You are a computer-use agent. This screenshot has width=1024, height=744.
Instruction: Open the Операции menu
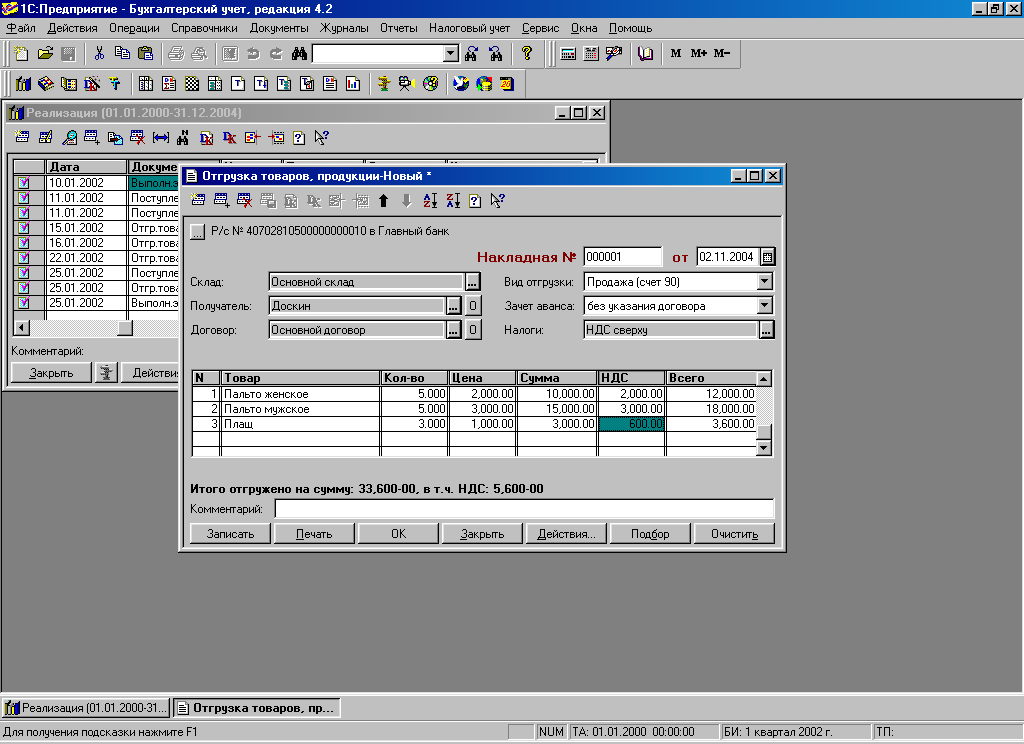point(134,28)
